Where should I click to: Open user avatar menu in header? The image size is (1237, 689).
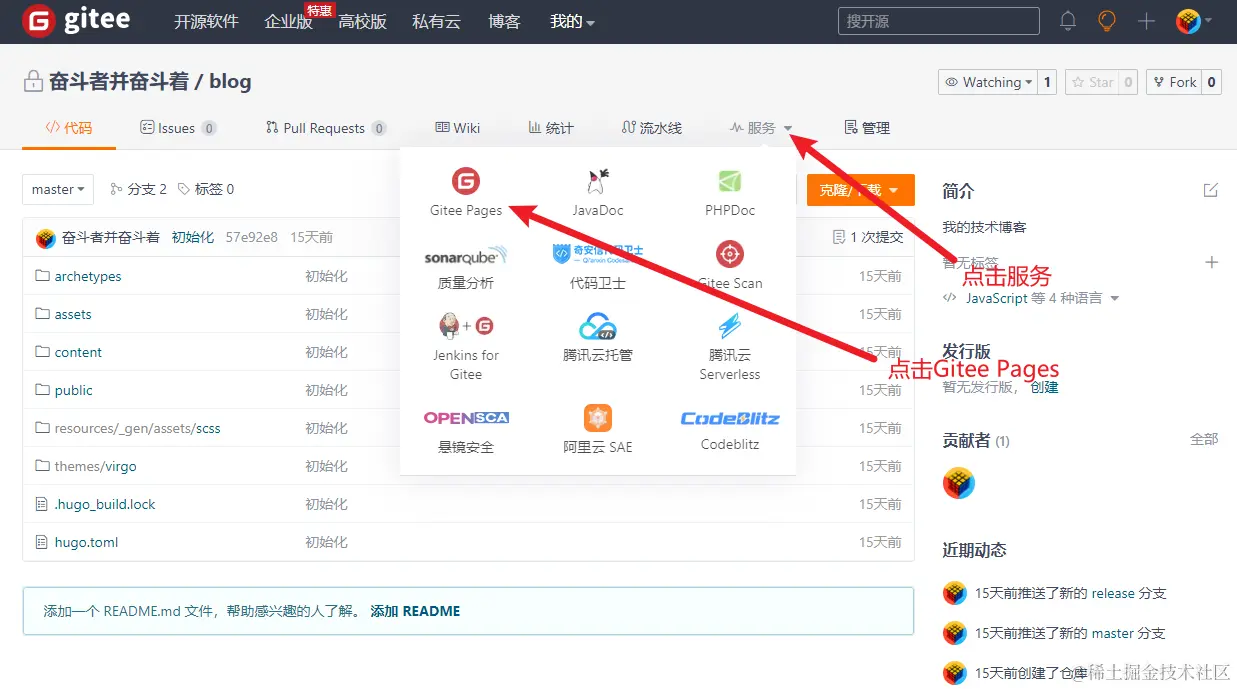click(1193, 21)
